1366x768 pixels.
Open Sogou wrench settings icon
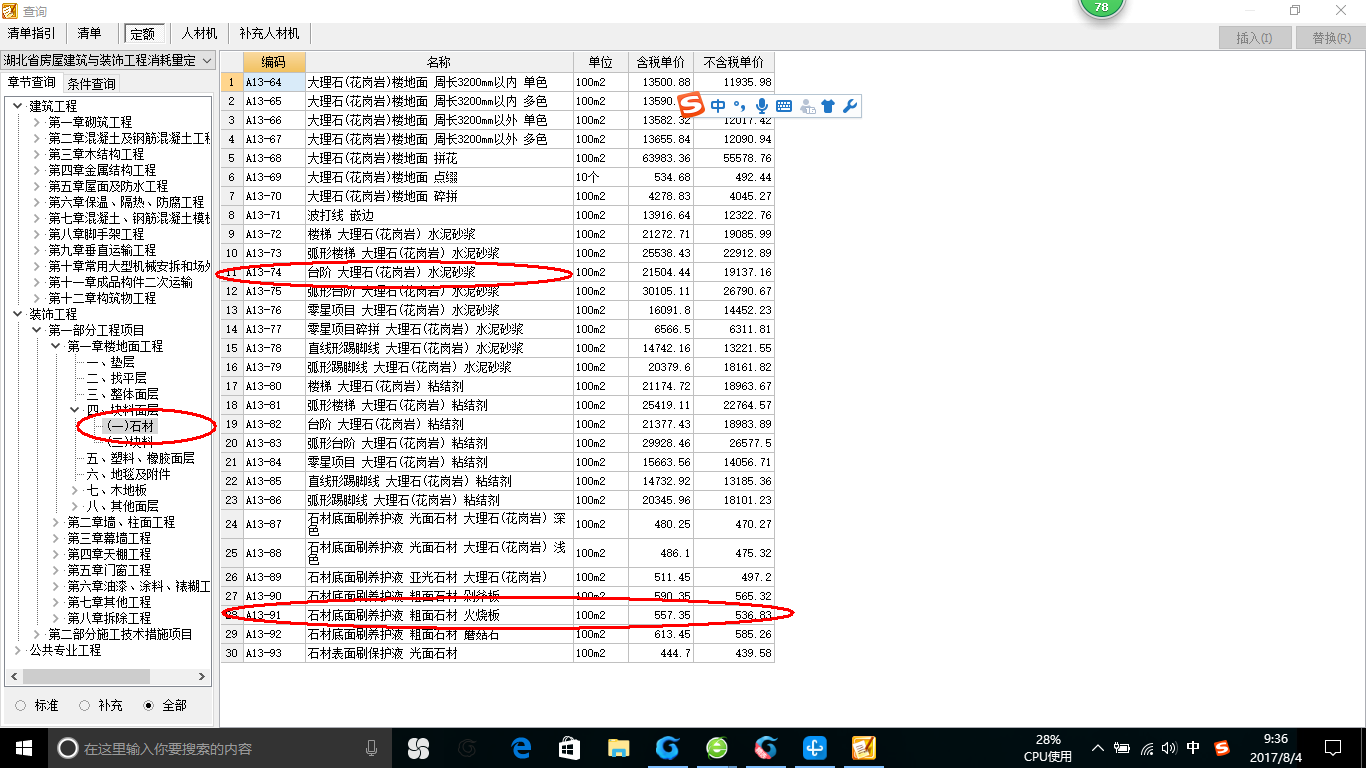click(x=850, y=106)
